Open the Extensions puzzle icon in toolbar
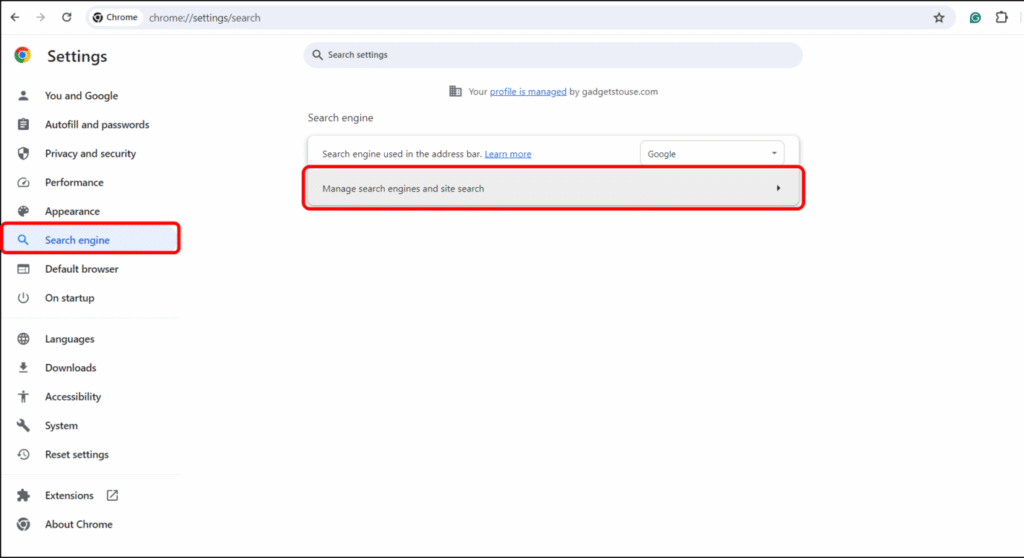This screenshot has width=1024, height=558. pos(1001,17)
